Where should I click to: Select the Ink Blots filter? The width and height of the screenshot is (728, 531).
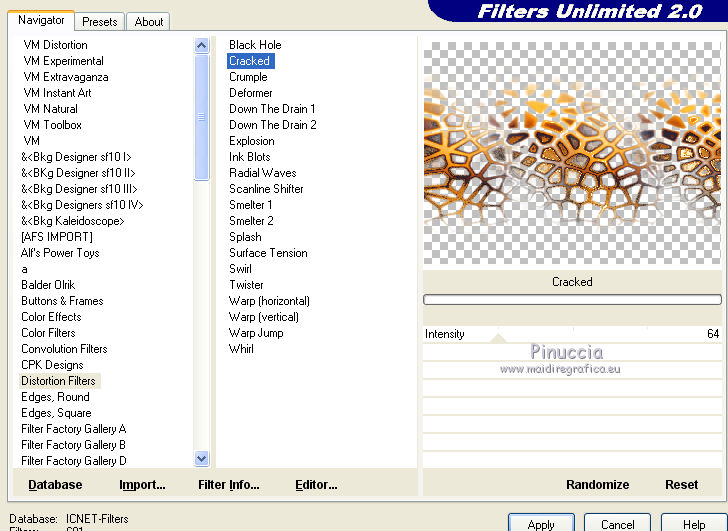tap(249, 157)
